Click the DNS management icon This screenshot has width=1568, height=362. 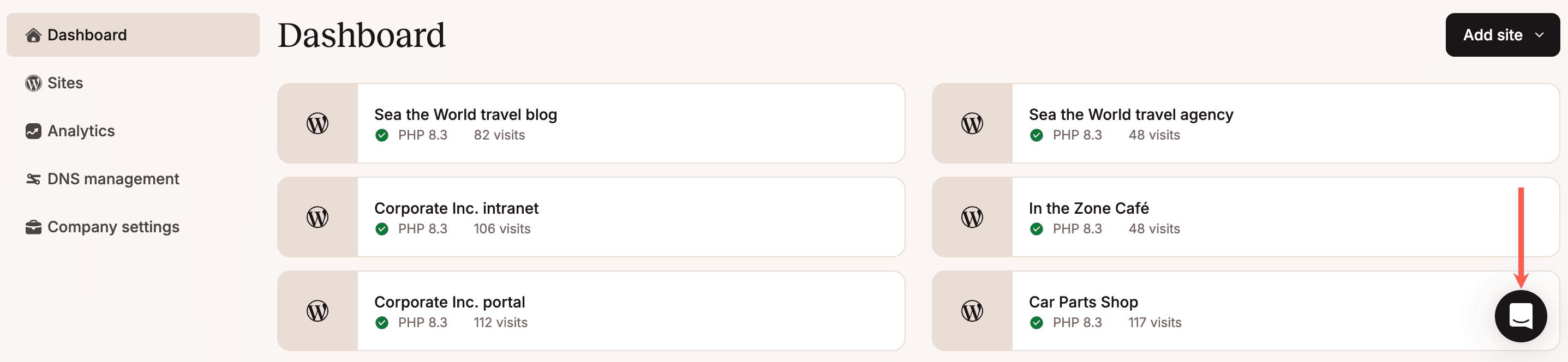point(33,178)
